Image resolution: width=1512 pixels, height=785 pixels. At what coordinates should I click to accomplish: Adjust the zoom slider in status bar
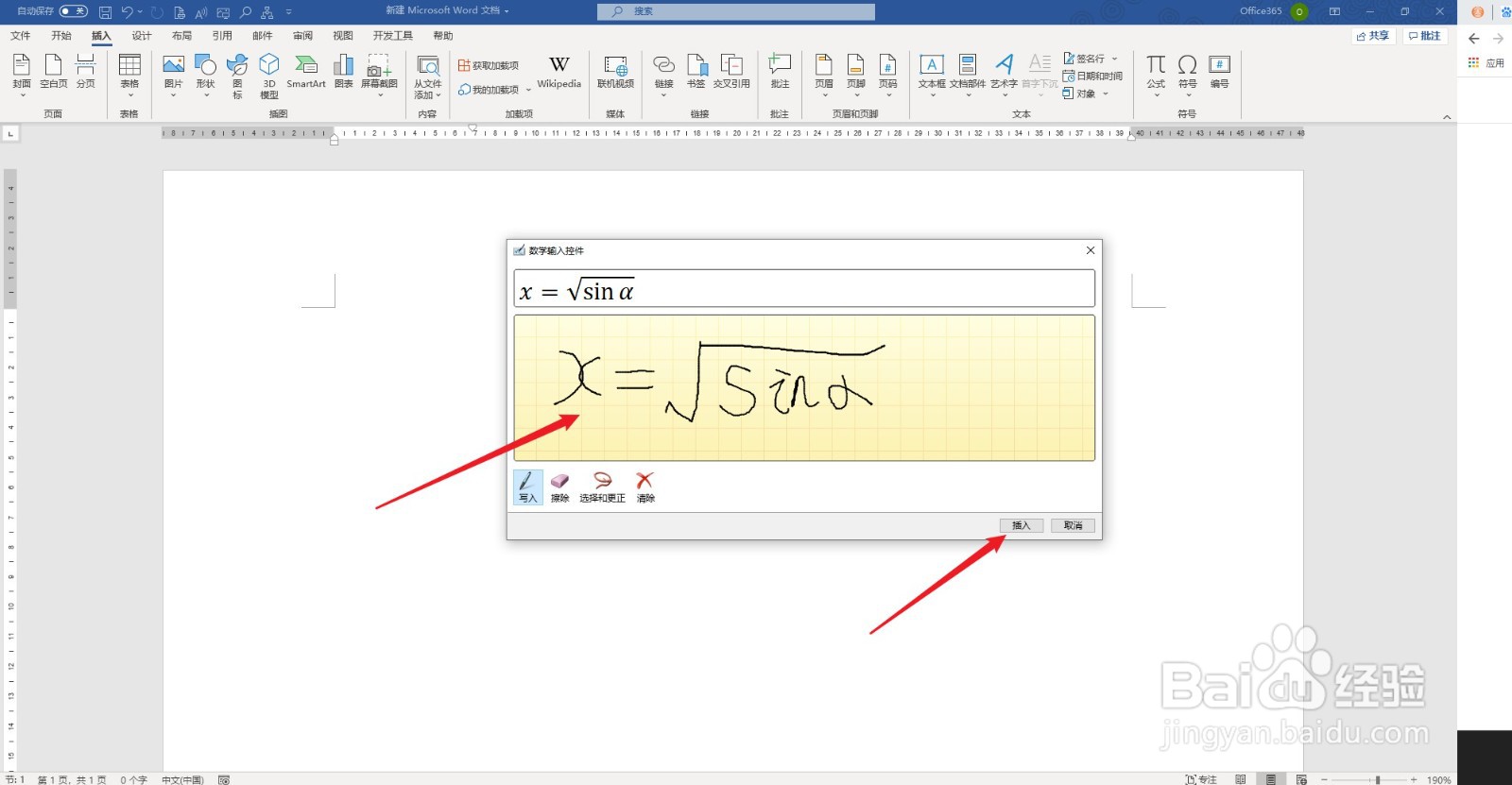click(1378, 779)
